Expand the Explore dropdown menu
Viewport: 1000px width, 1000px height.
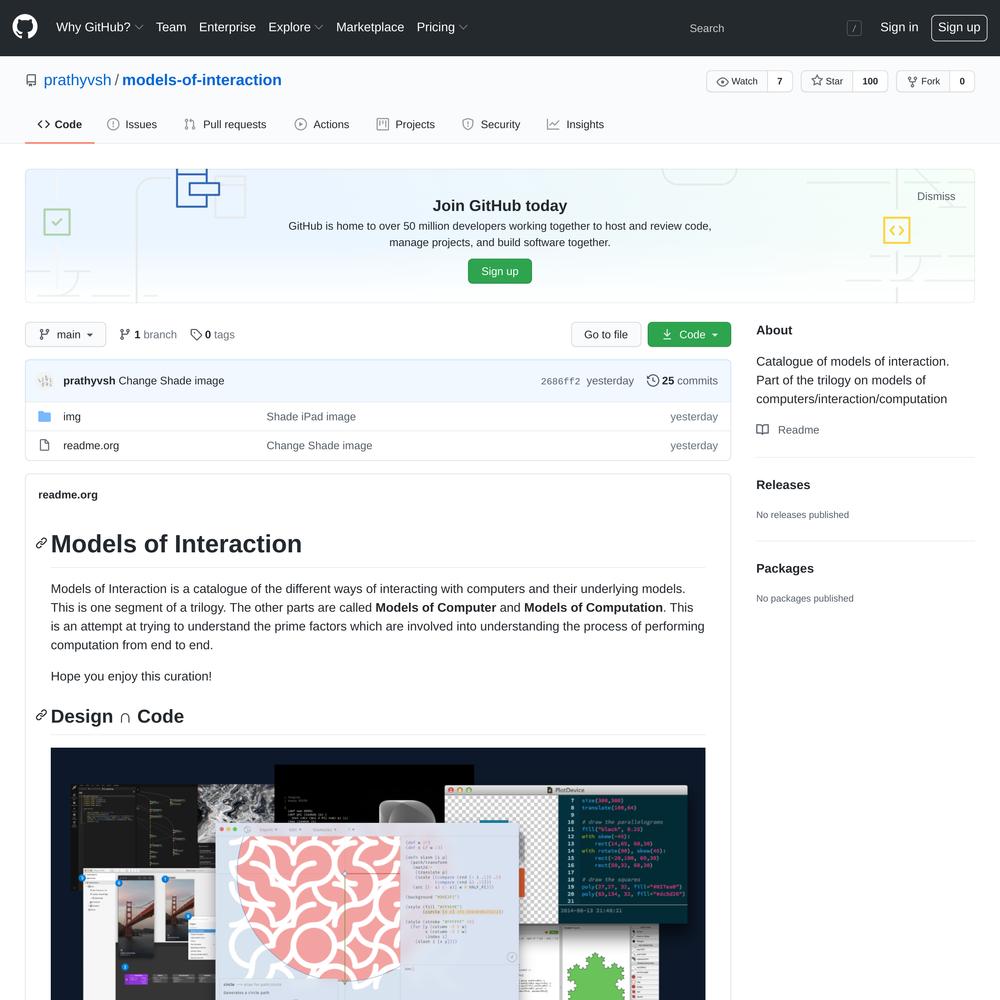coord(295,27)
